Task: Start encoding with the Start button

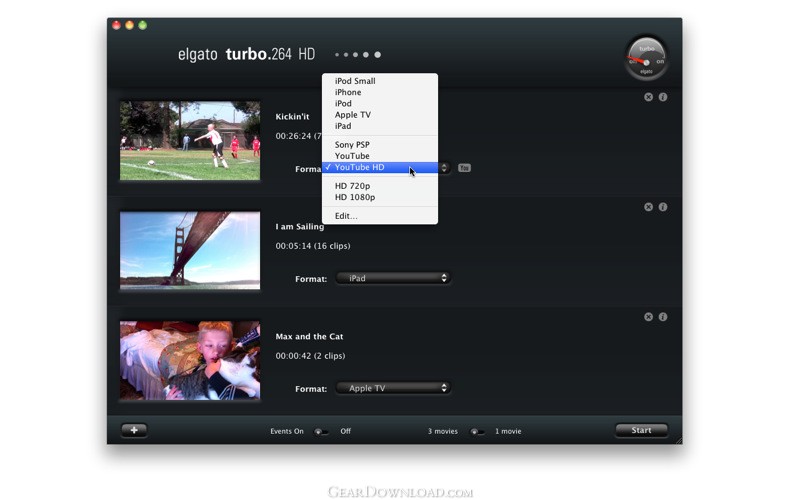Action: point(641,430)
